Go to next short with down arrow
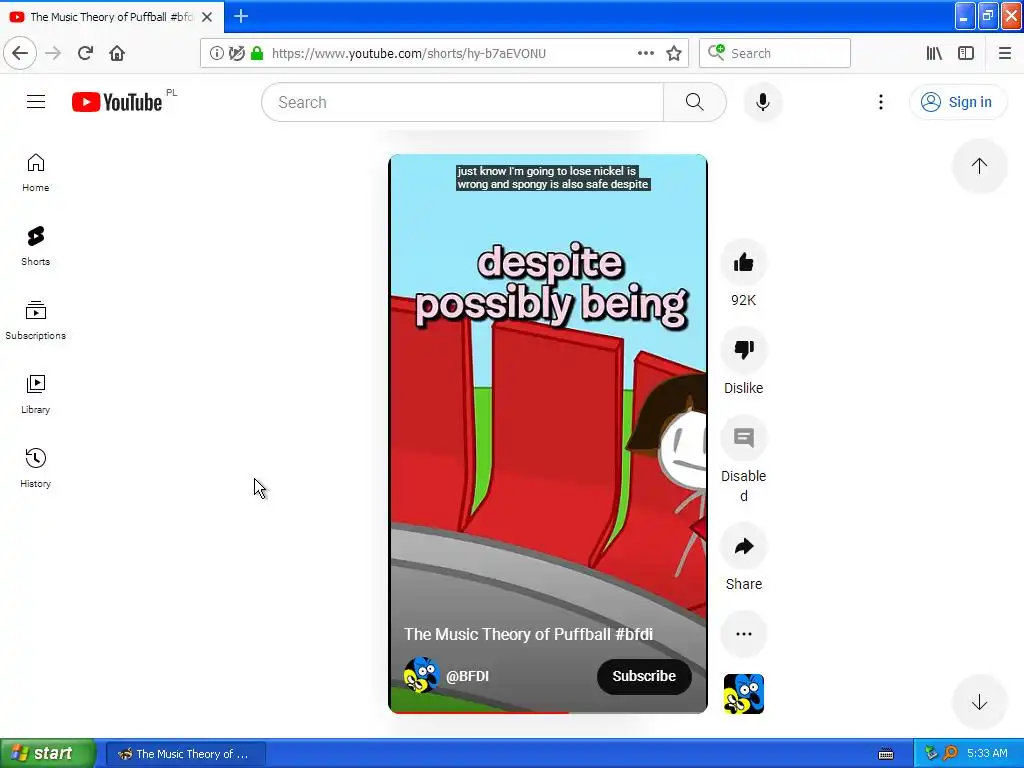The image size is (1024, 768). [x=979, y=703]
